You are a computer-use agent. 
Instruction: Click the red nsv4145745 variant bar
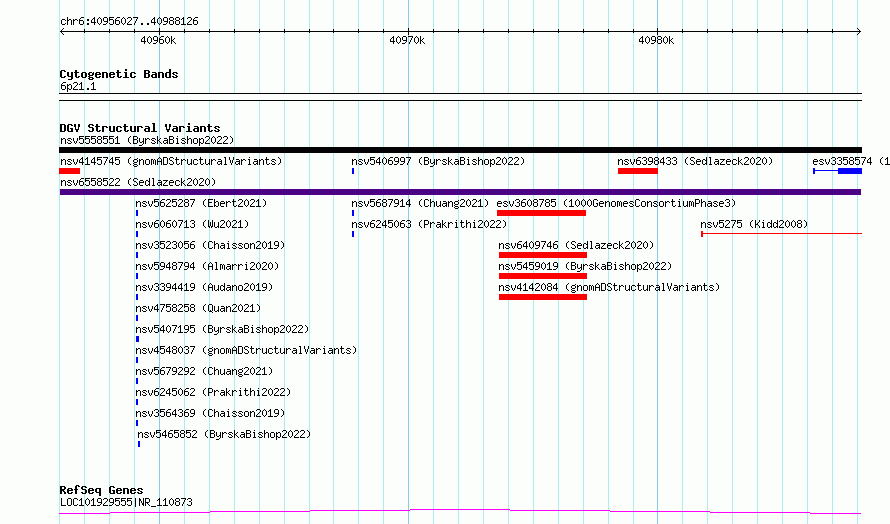click(x=69, y=171)
